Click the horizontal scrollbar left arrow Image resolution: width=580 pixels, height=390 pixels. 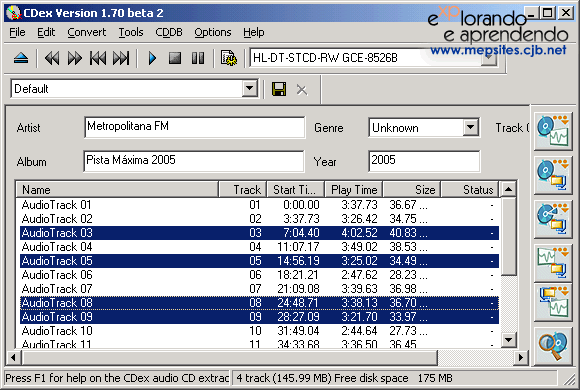pos(14,357)
